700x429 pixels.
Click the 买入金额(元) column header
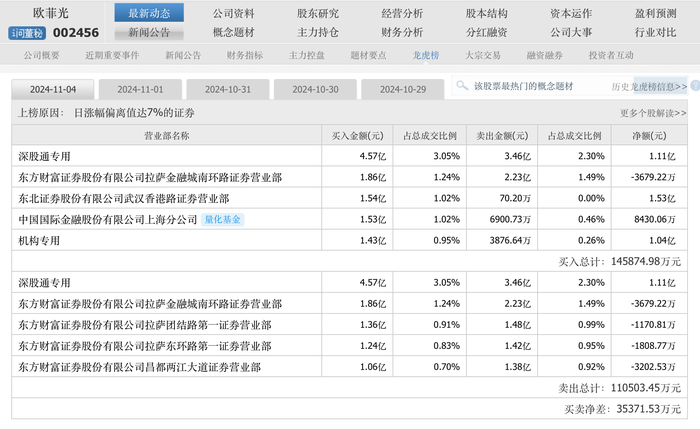357,136
